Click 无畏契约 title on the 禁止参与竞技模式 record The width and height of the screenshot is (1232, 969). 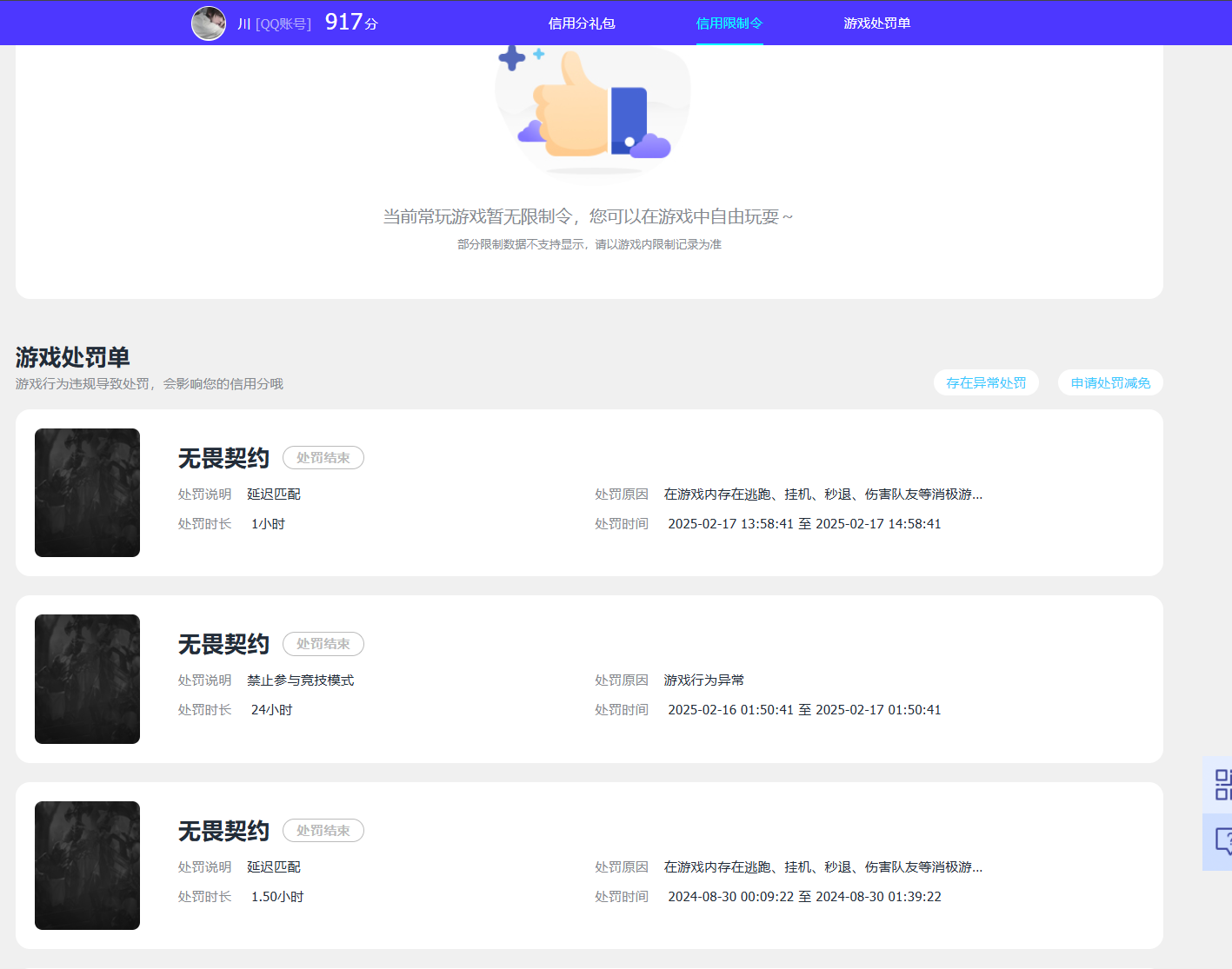(x=223, y=644)
